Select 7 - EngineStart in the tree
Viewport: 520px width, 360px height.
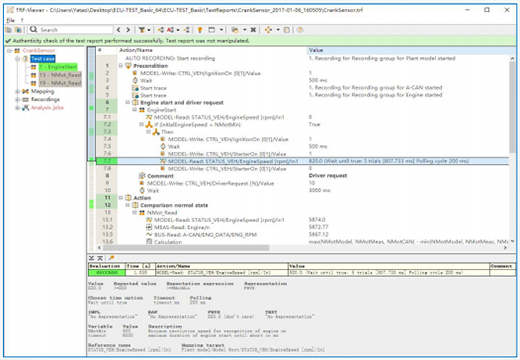(58, 67)
